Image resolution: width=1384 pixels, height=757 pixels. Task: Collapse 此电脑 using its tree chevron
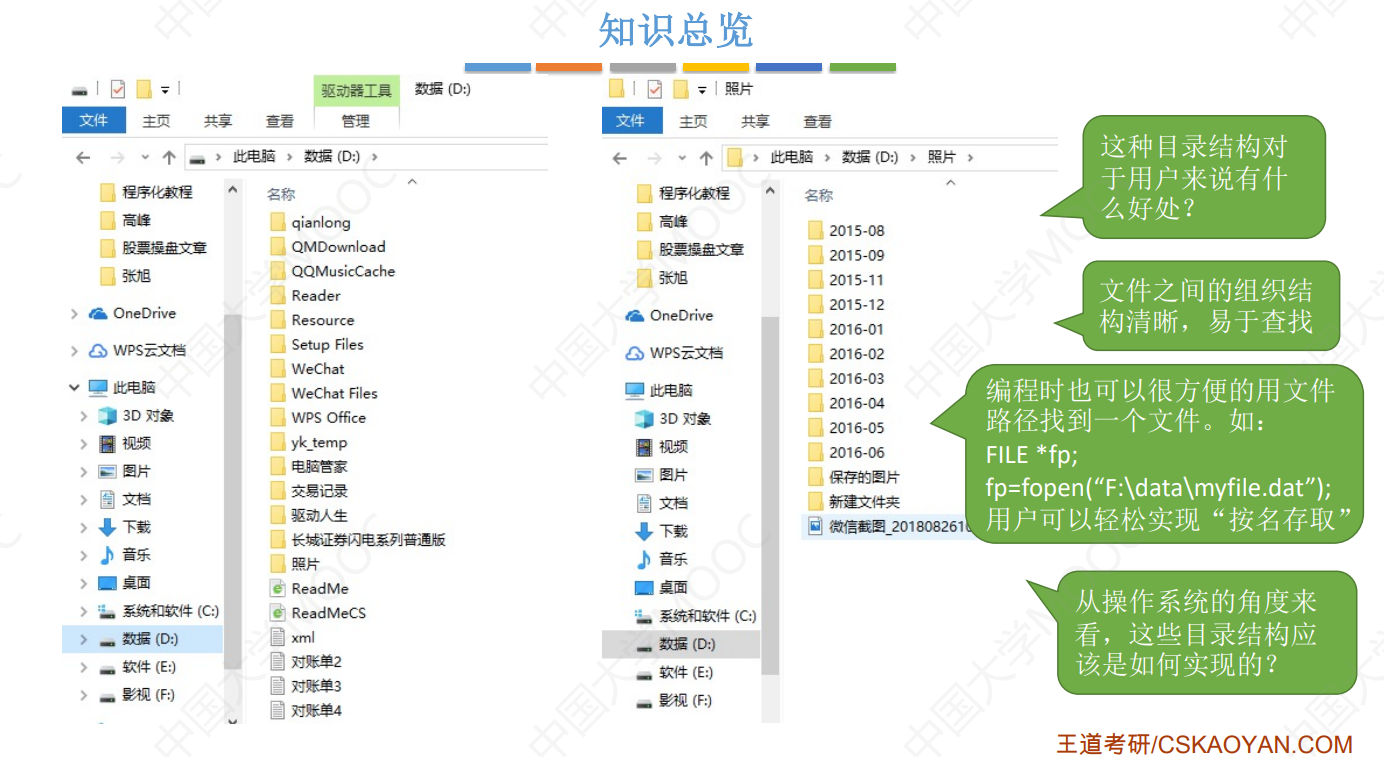[73, 387]
